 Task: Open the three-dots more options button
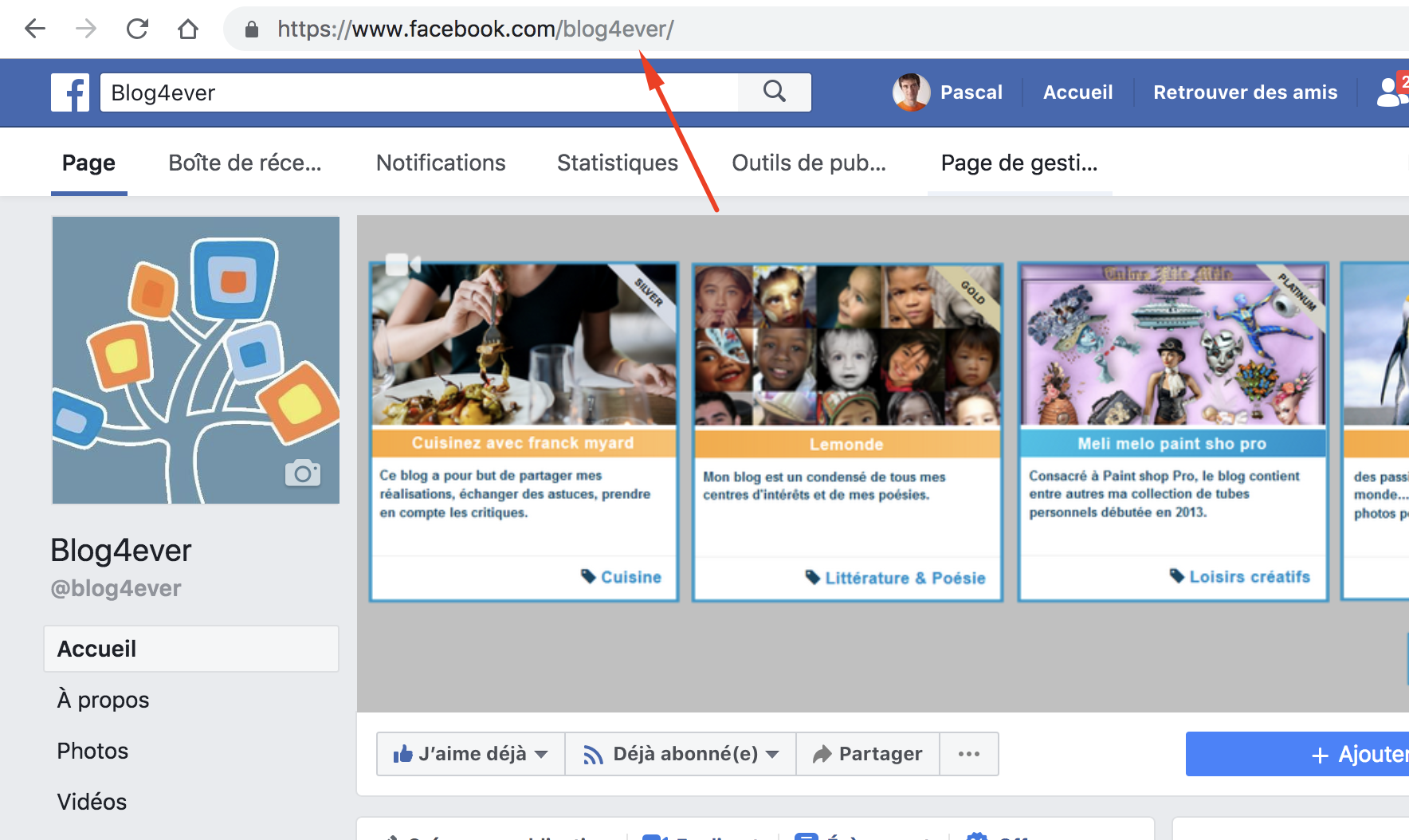tap(969, 754)
